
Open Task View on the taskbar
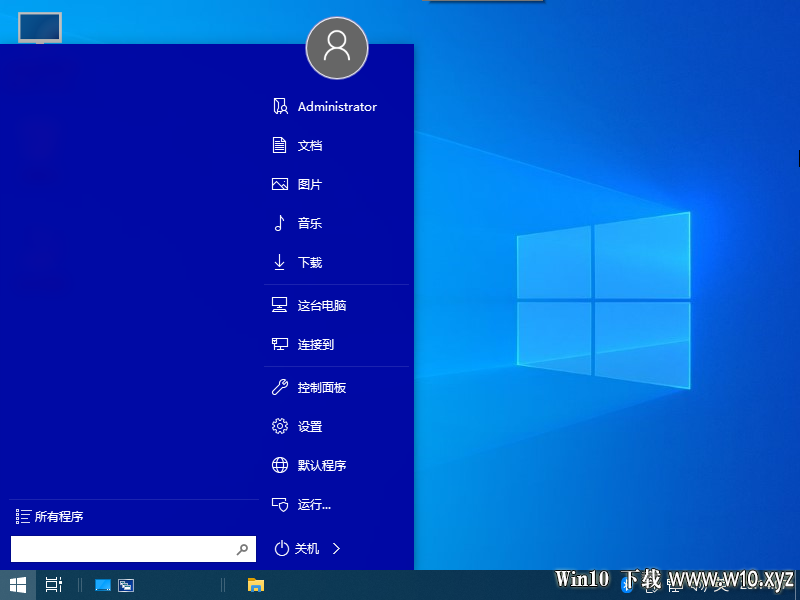(54, 585)
